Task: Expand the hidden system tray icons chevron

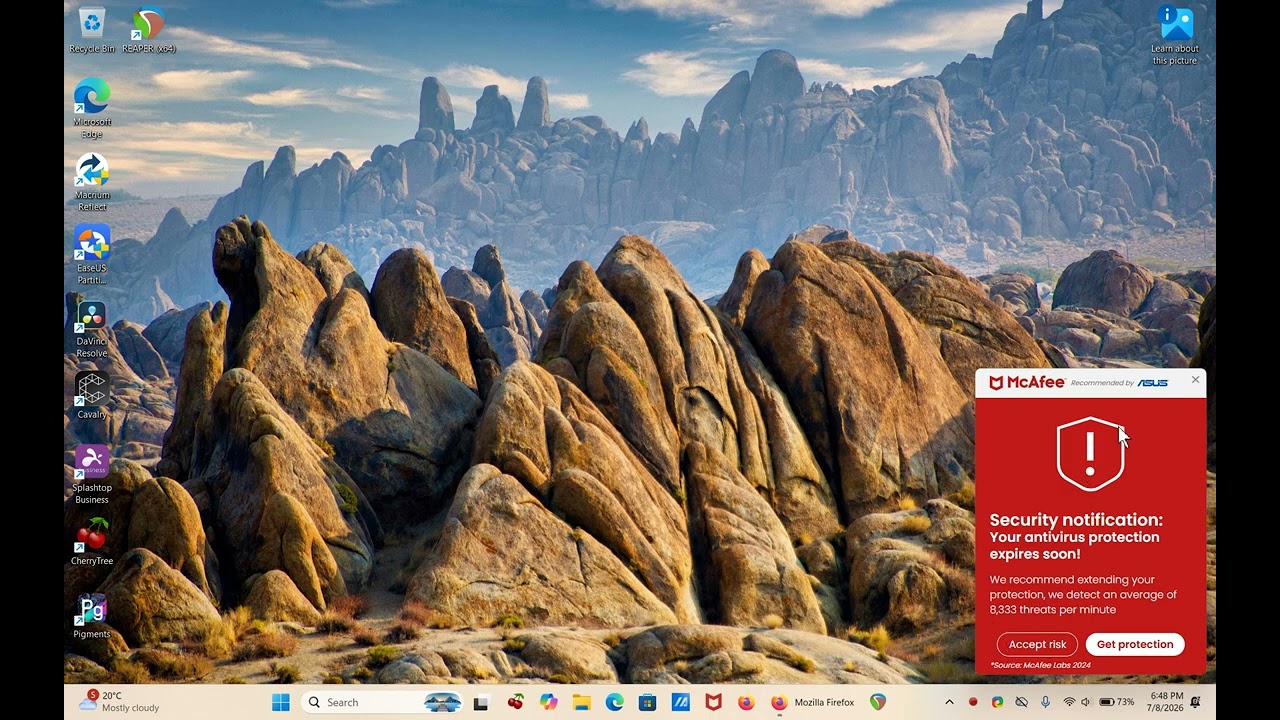Action: (949, 702)
